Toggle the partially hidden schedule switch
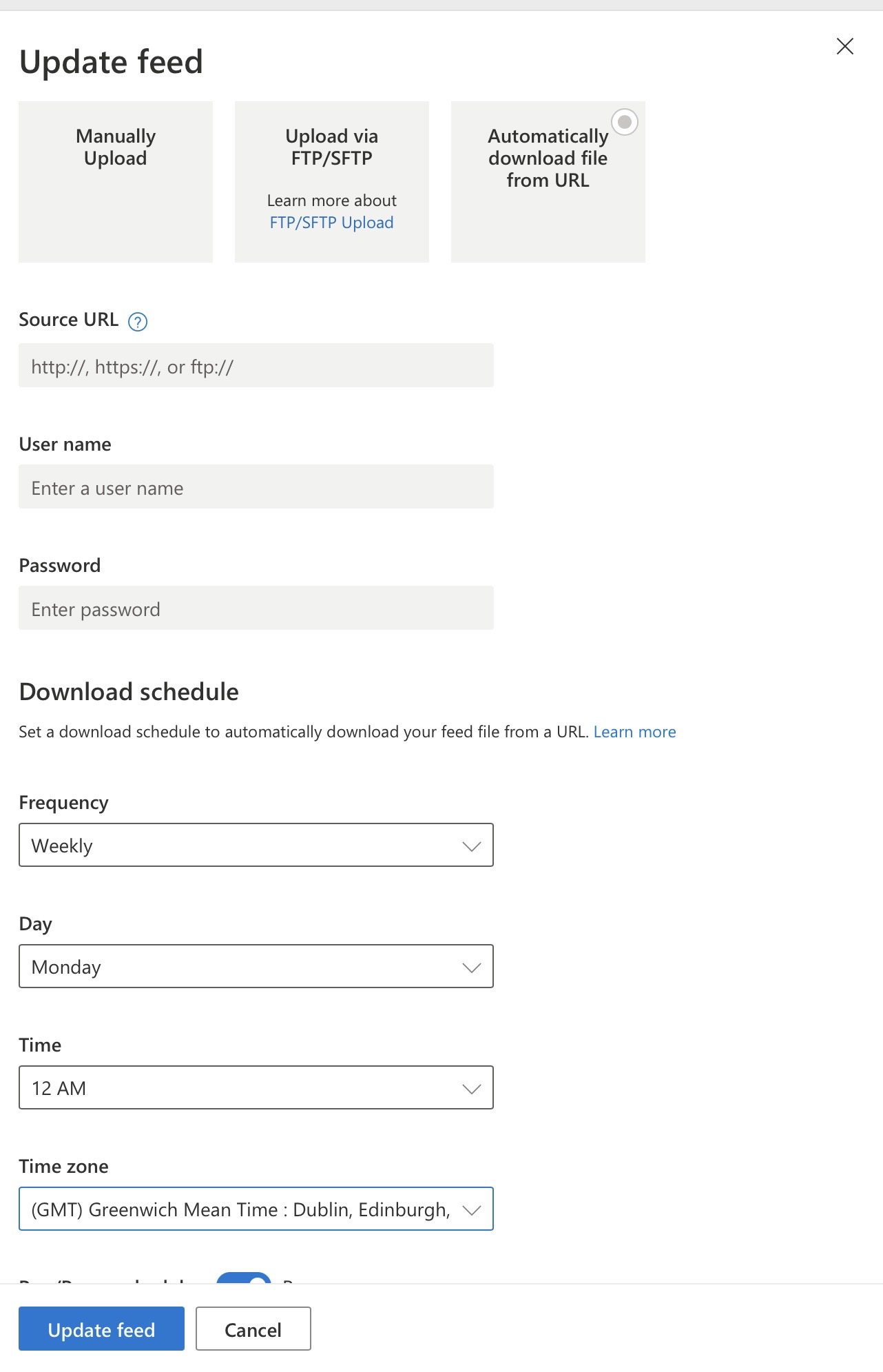The width and height of the screenshot is (883, 1372). [244, 1278]
